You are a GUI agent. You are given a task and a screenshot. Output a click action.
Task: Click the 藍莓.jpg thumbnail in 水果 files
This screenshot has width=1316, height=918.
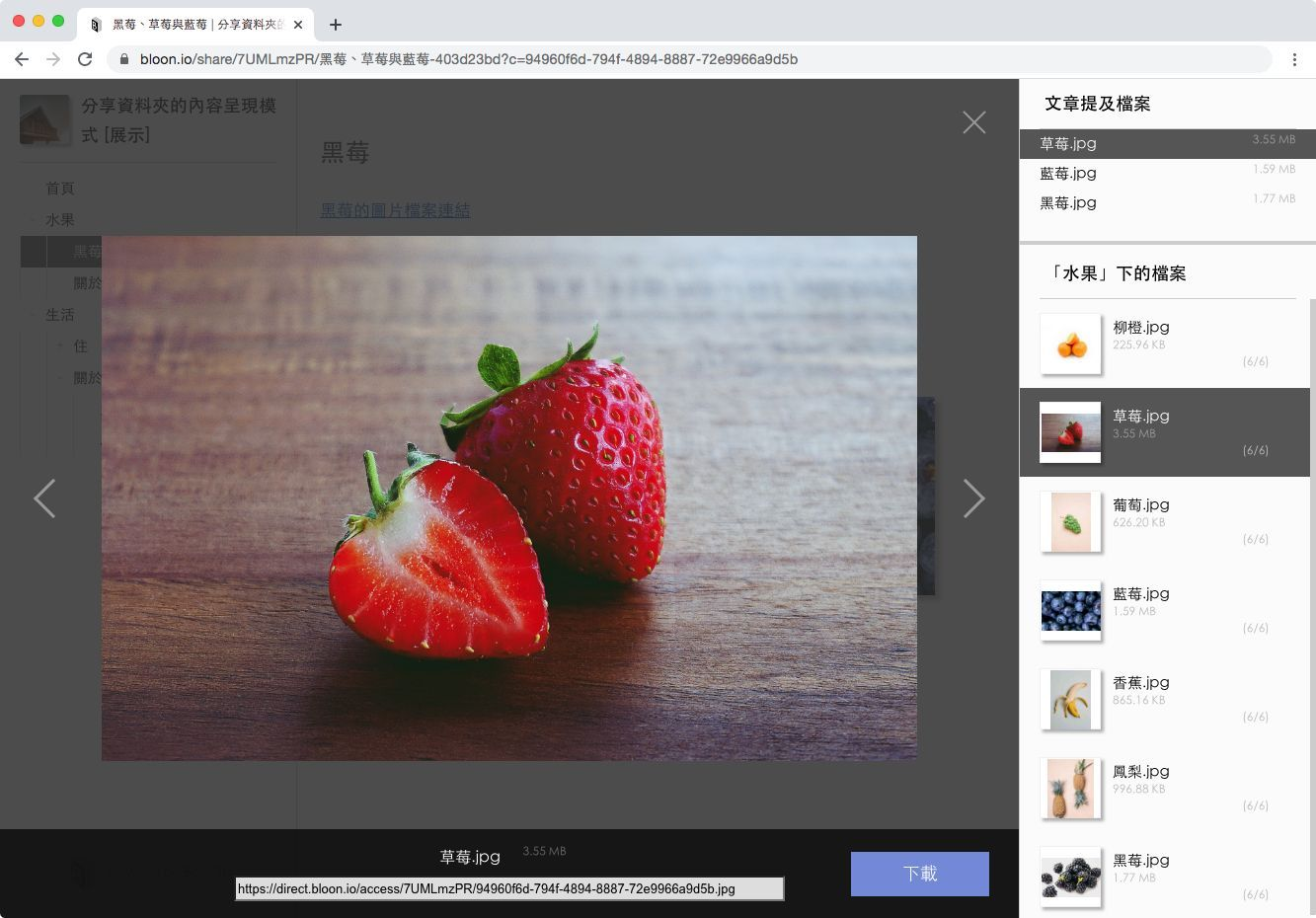coord(1070,610)
